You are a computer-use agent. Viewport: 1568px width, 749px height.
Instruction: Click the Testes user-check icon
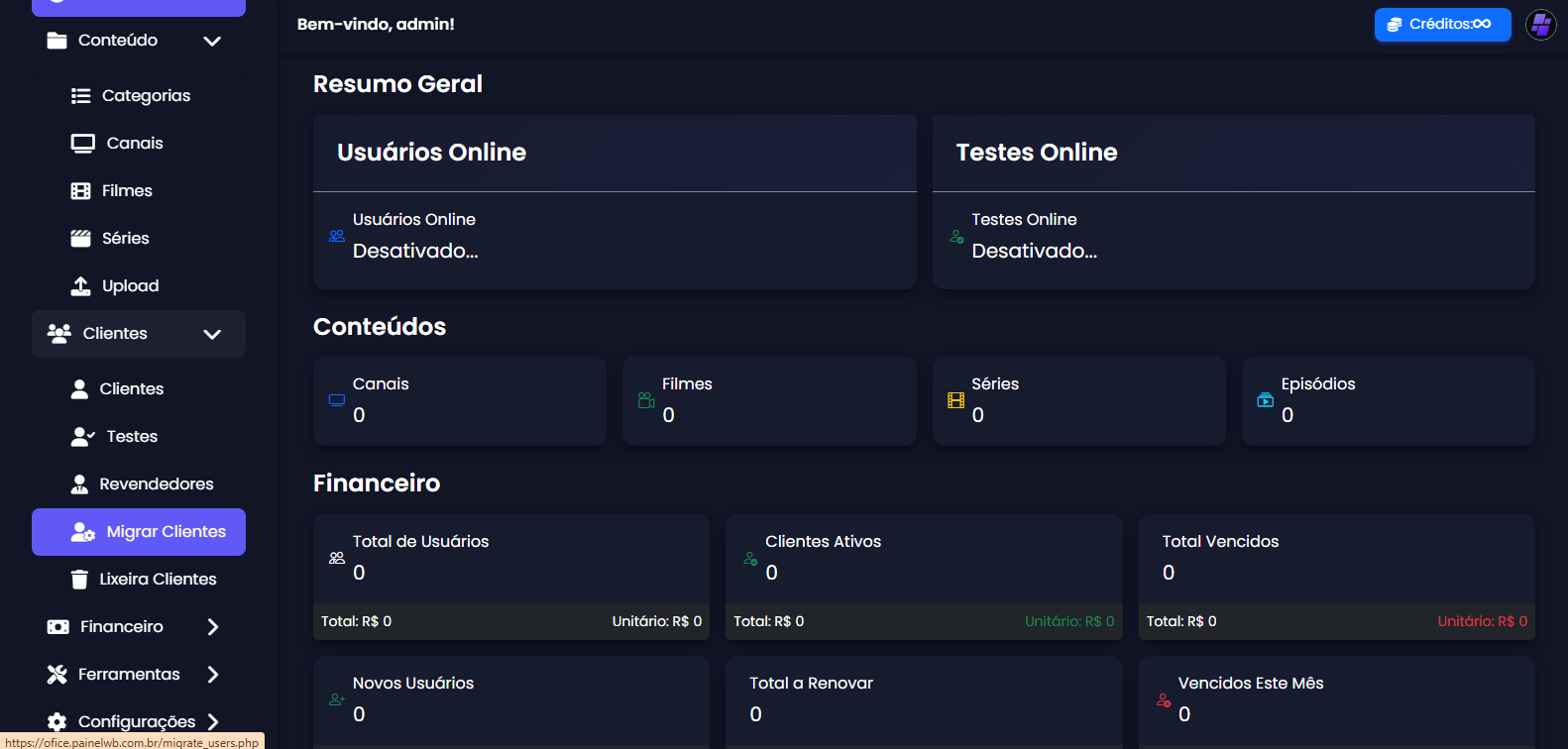click(x=82, y=437)
